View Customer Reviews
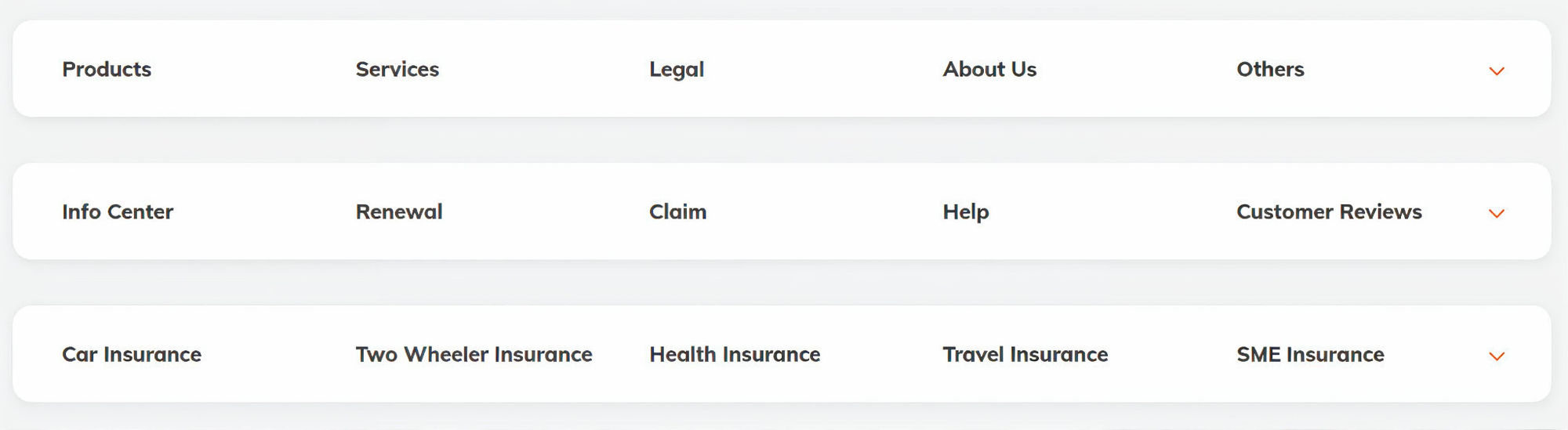The height and width of the screenshot is (430, 1568). coord(1329,212)
